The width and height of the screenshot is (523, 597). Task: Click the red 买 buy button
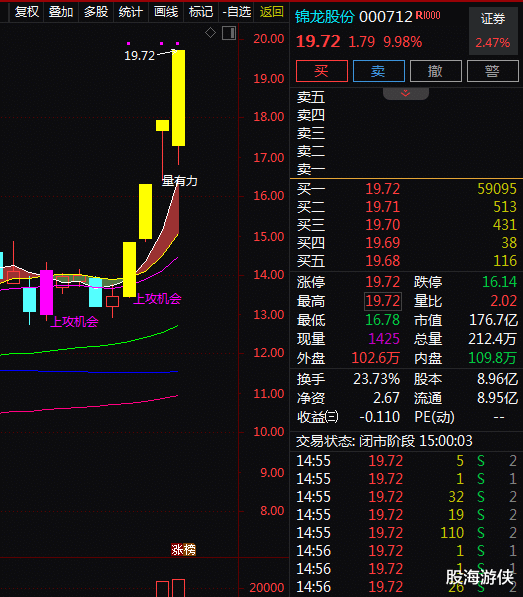322,71
